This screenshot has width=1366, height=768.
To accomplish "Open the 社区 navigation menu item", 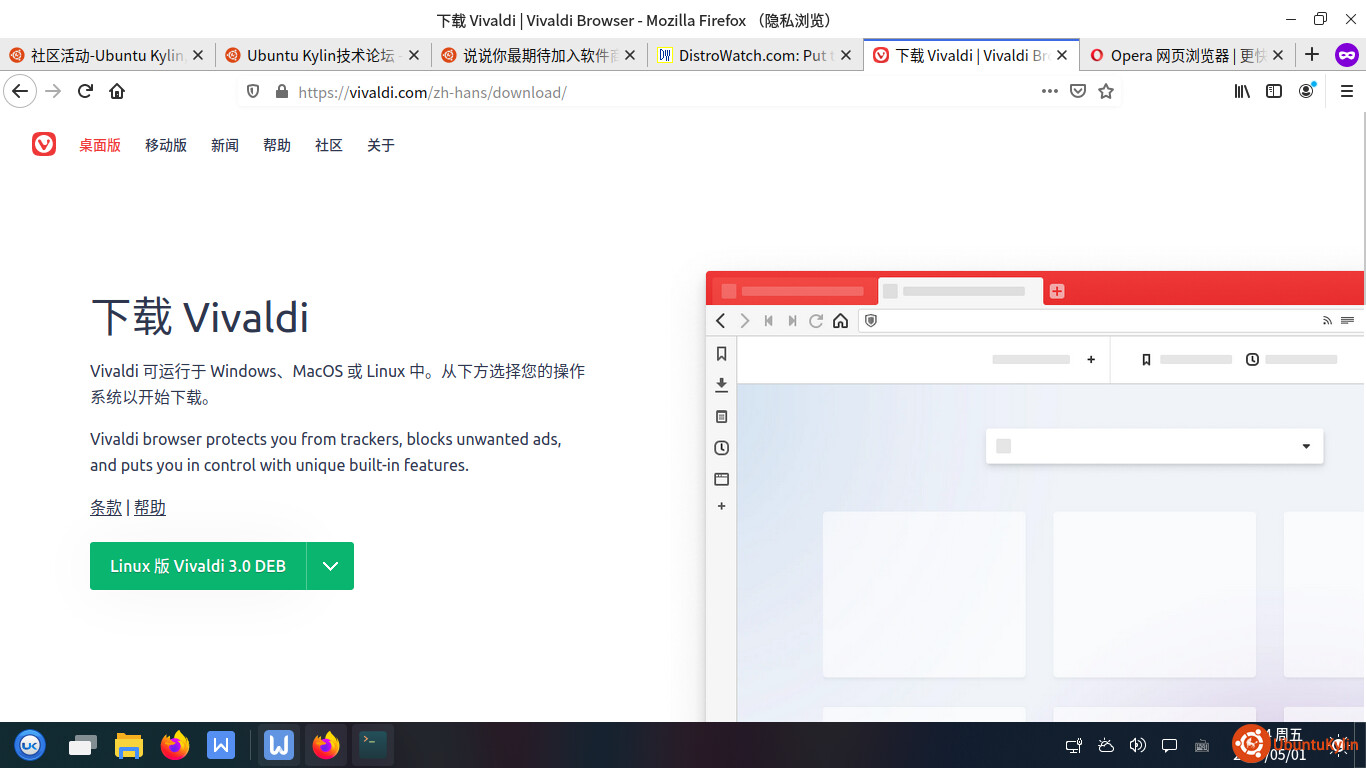I will (x=329, y=145).
